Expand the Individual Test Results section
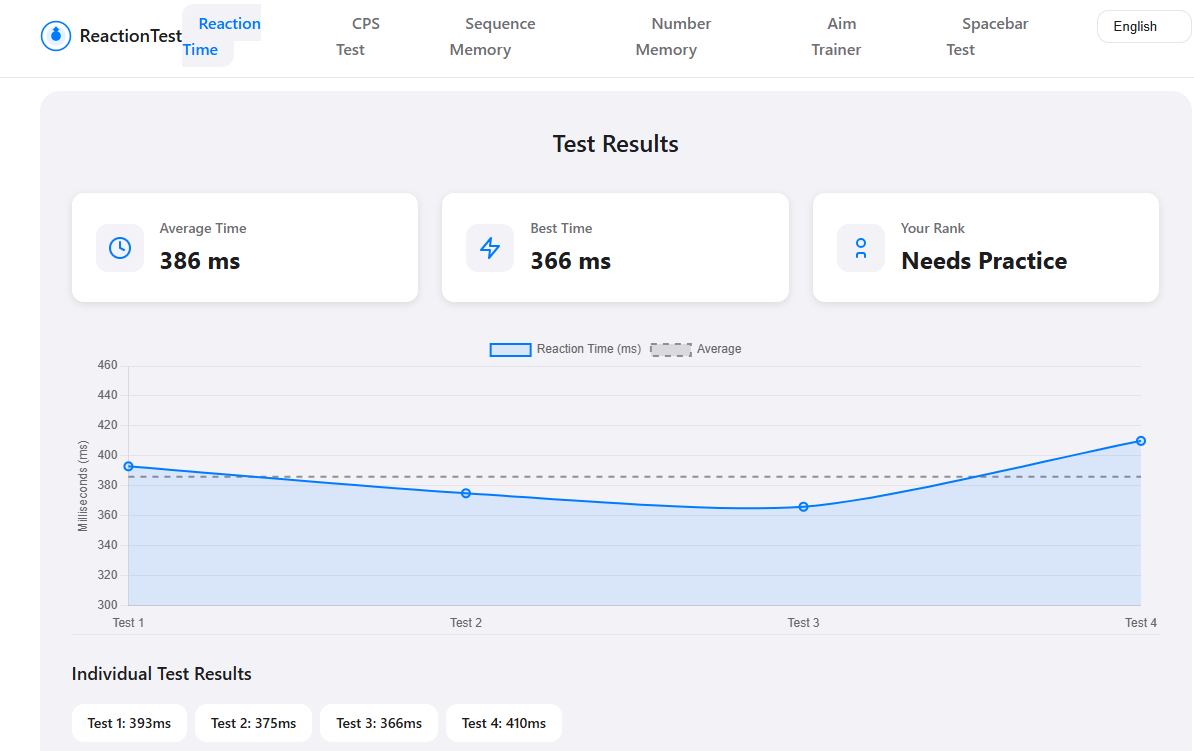Viewport: 1194px width, 751px height. (x=162, y=673)
